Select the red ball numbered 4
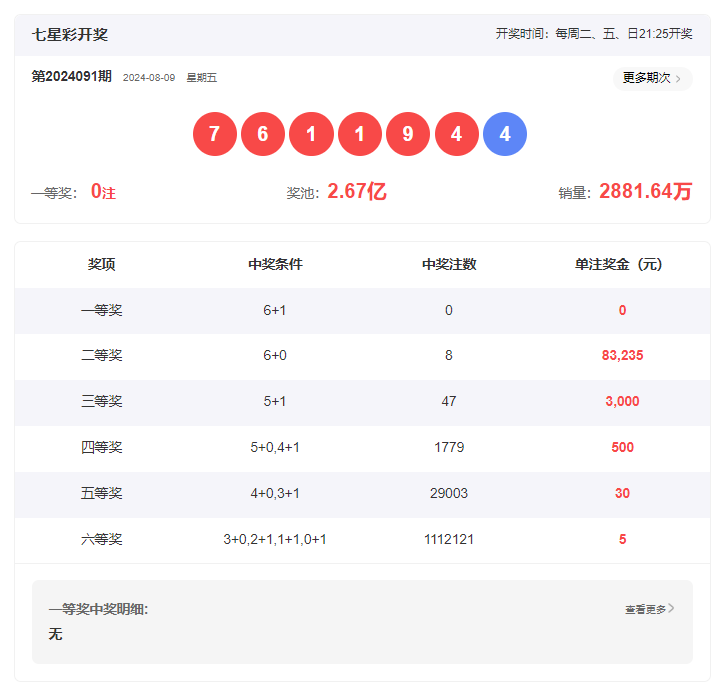715x687 pixels. [x=456, y=135]
